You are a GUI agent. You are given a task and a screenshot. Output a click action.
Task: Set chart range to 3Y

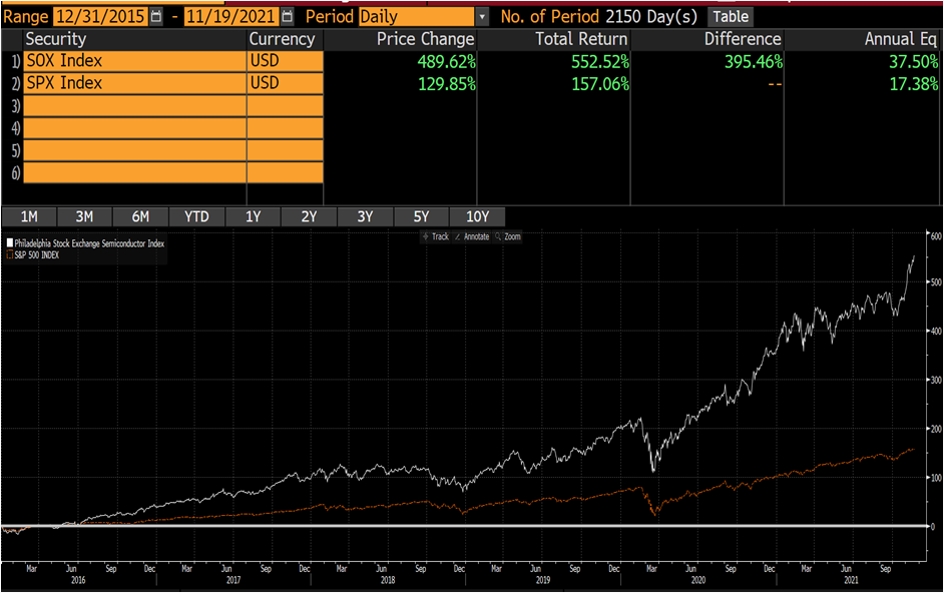[365, 217]
